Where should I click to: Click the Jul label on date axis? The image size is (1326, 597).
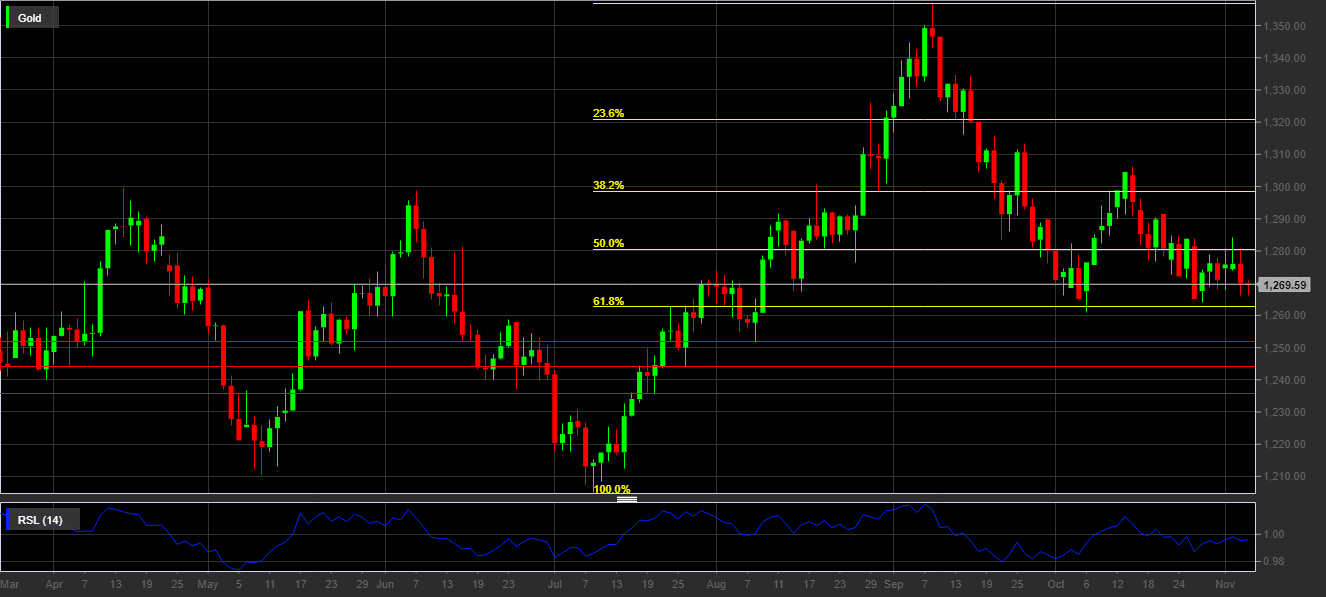552,583
